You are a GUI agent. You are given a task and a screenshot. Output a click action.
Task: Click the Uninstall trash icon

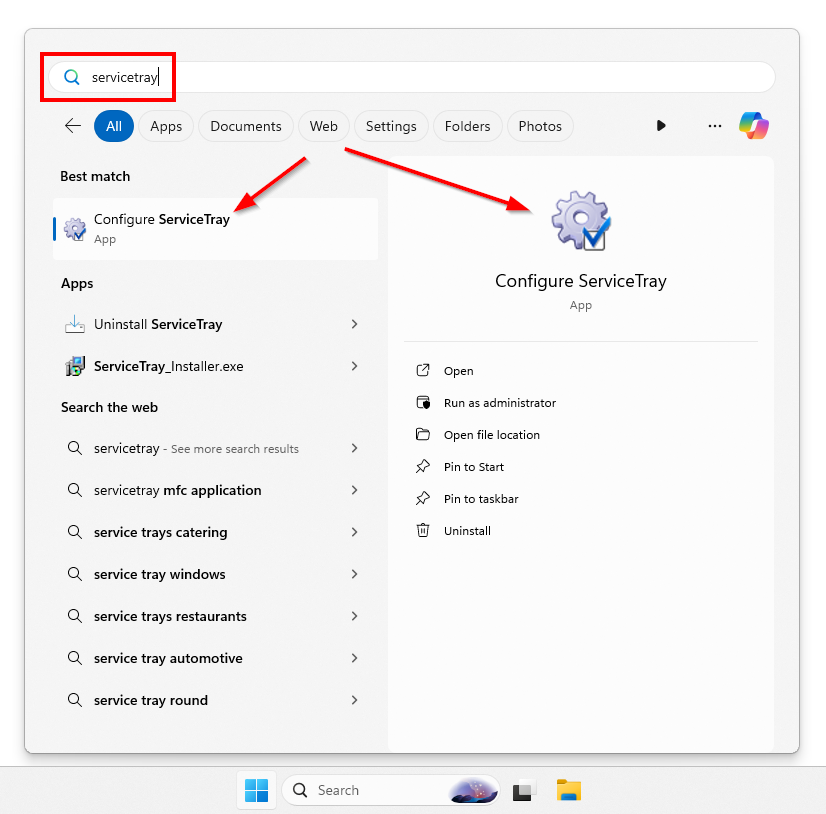tap(423, 530)
